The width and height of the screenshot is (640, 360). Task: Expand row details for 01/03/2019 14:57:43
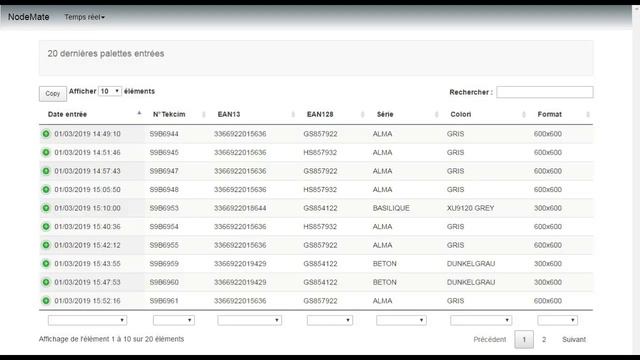coord(46,171)
